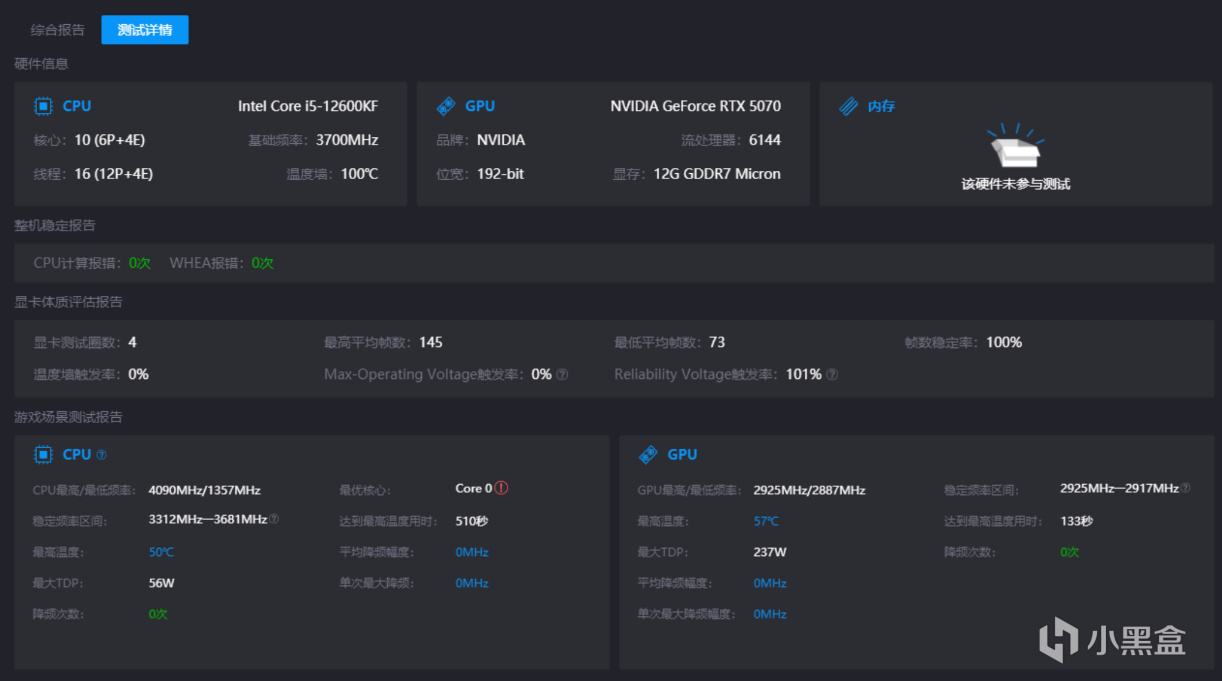Image resolution: width=1222 pixels, height=681 pixels.
Task: Click the CPU 最高温度 50℃ value
Action: click(161, 552)
